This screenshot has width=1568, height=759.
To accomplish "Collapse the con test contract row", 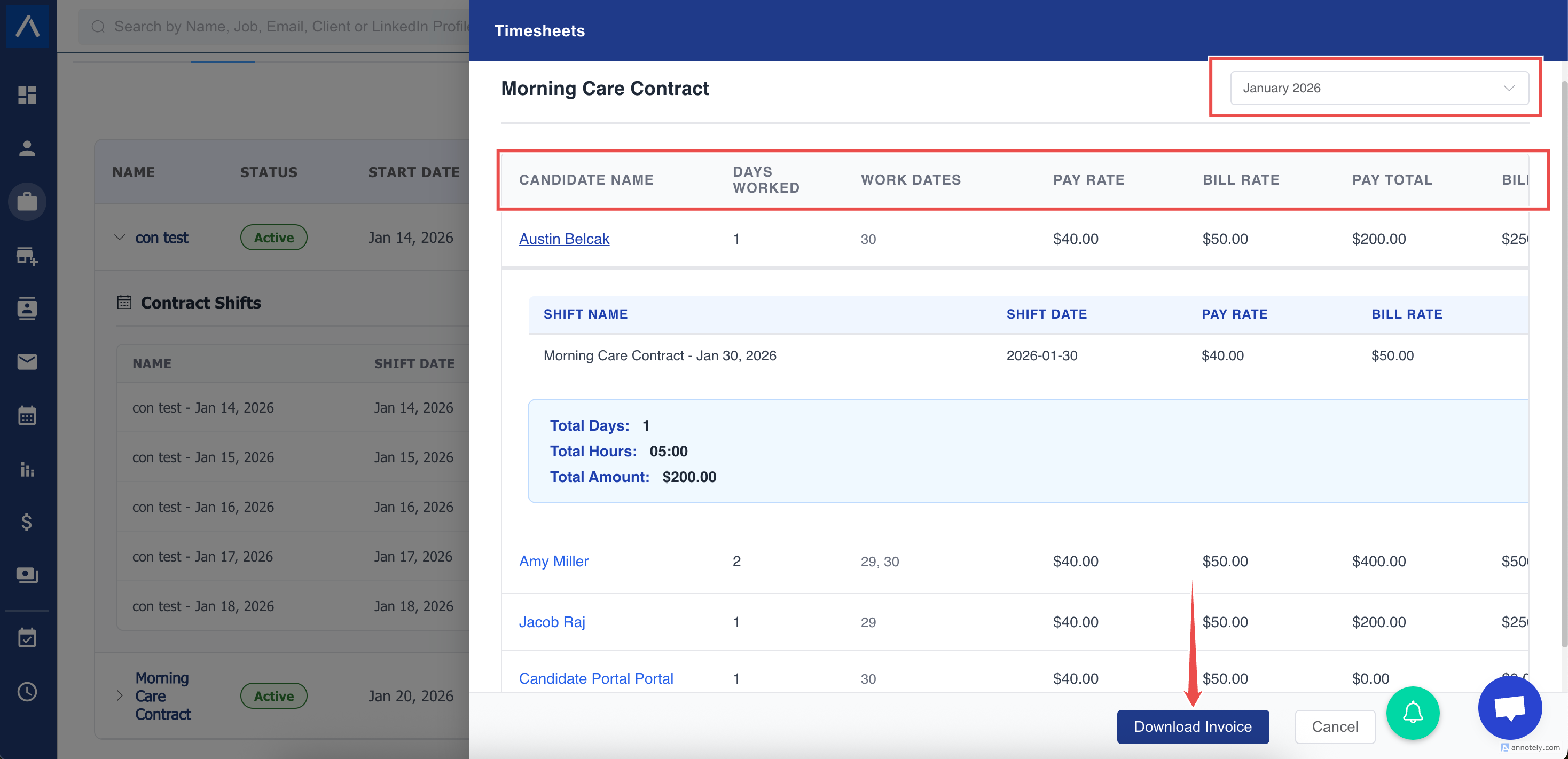I will pos(120,237).
